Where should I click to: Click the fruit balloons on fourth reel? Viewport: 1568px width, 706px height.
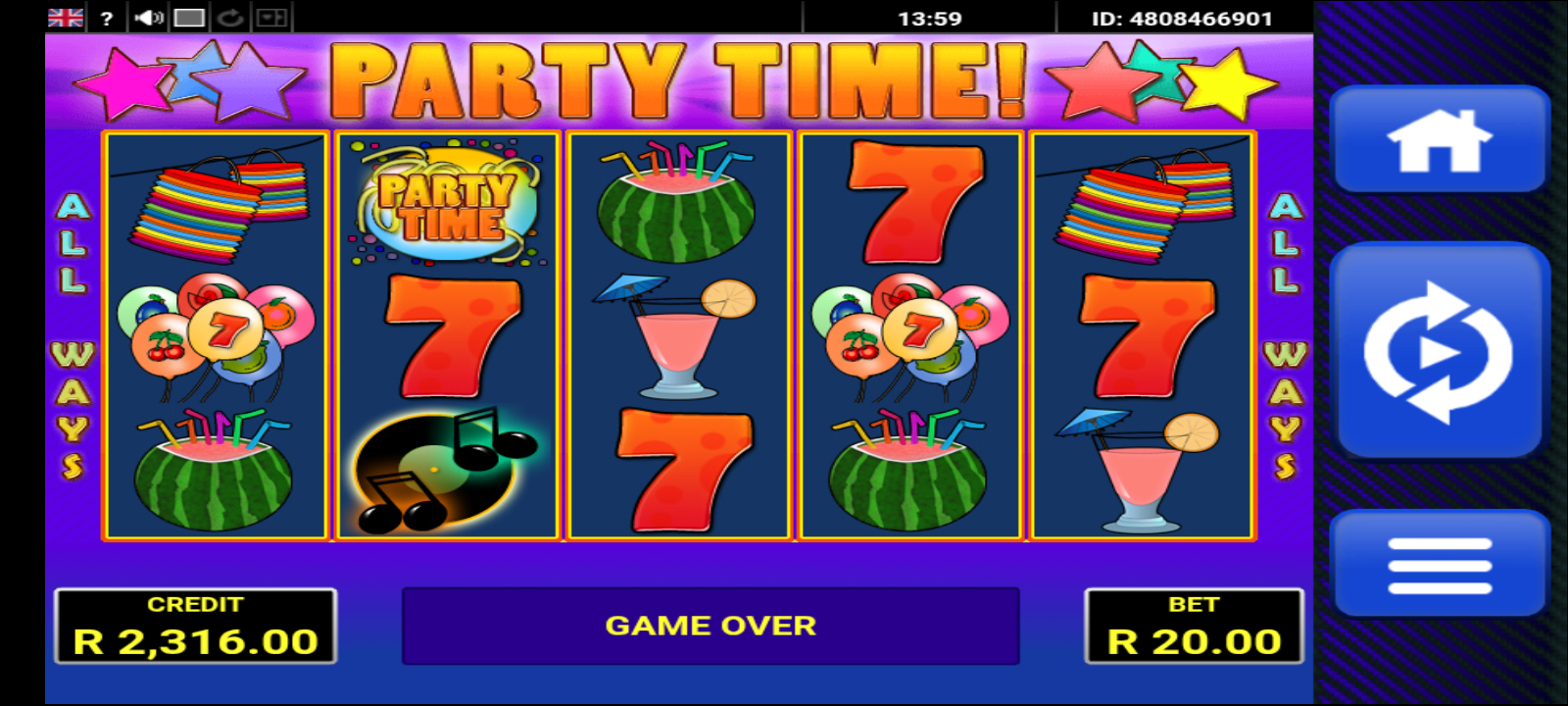coord(911,335)
